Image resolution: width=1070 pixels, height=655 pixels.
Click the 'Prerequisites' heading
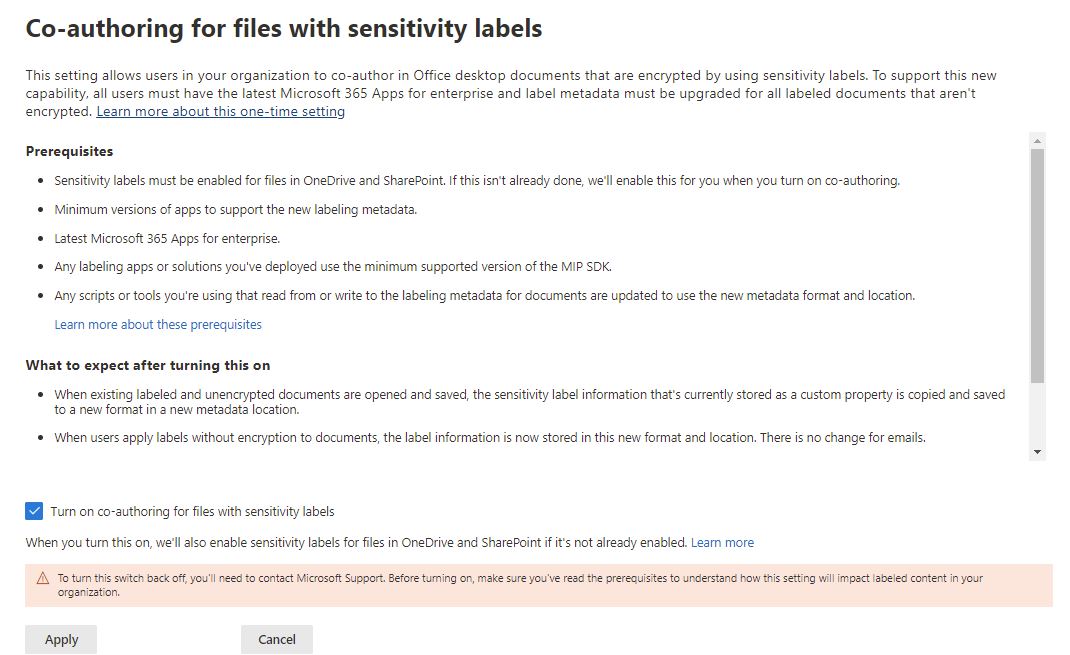click(x=69, y=151)
